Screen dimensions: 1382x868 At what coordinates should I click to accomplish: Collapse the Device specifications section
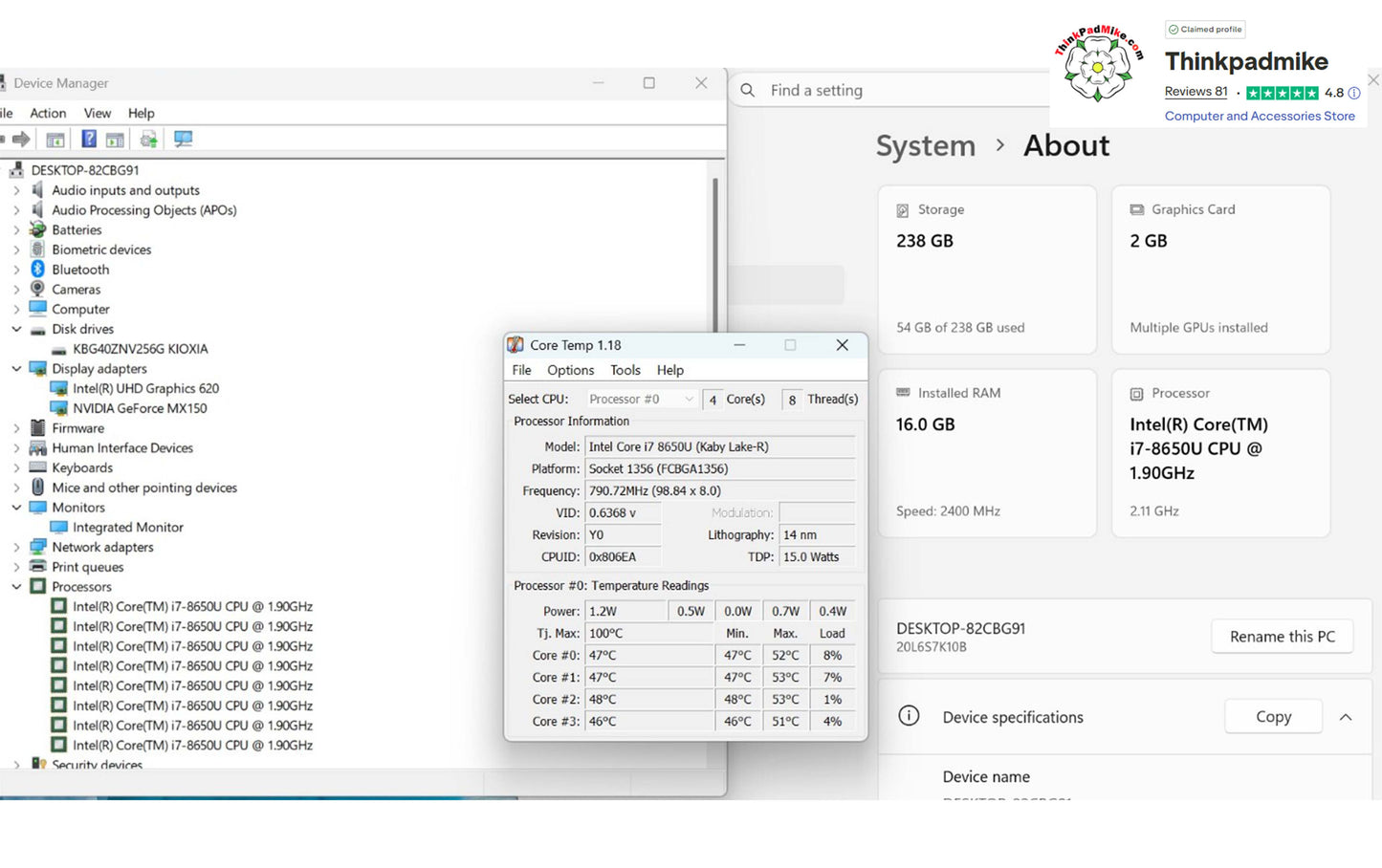coord(1346,717)
